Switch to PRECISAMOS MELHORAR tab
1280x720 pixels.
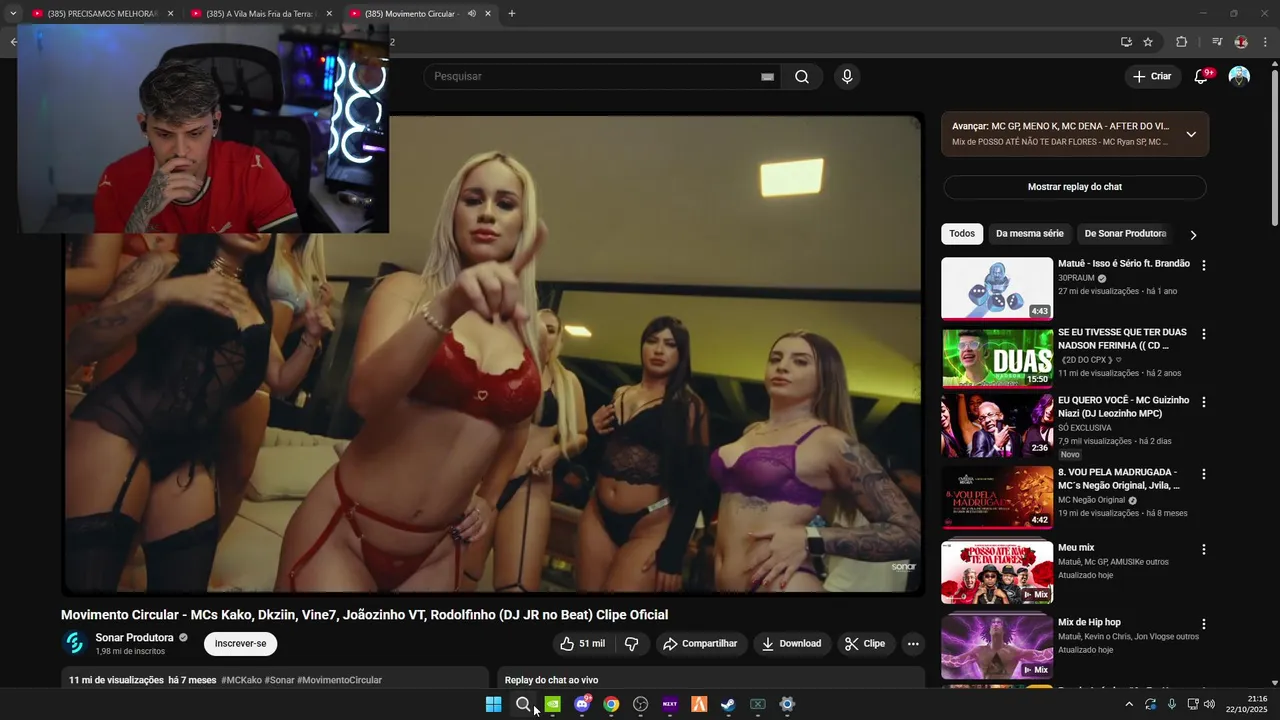click(103, 14)
